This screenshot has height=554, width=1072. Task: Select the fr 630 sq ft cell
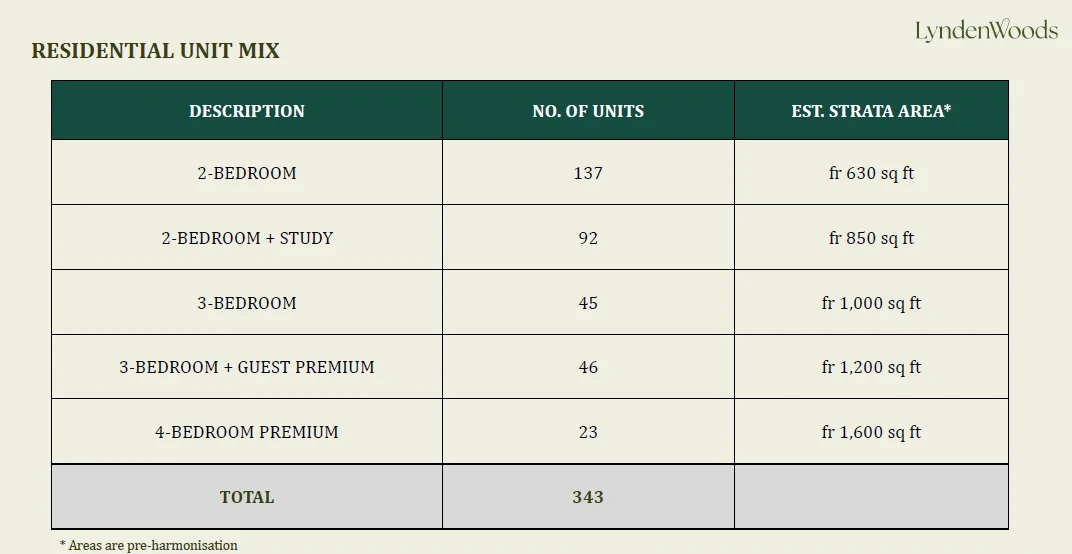871,173
